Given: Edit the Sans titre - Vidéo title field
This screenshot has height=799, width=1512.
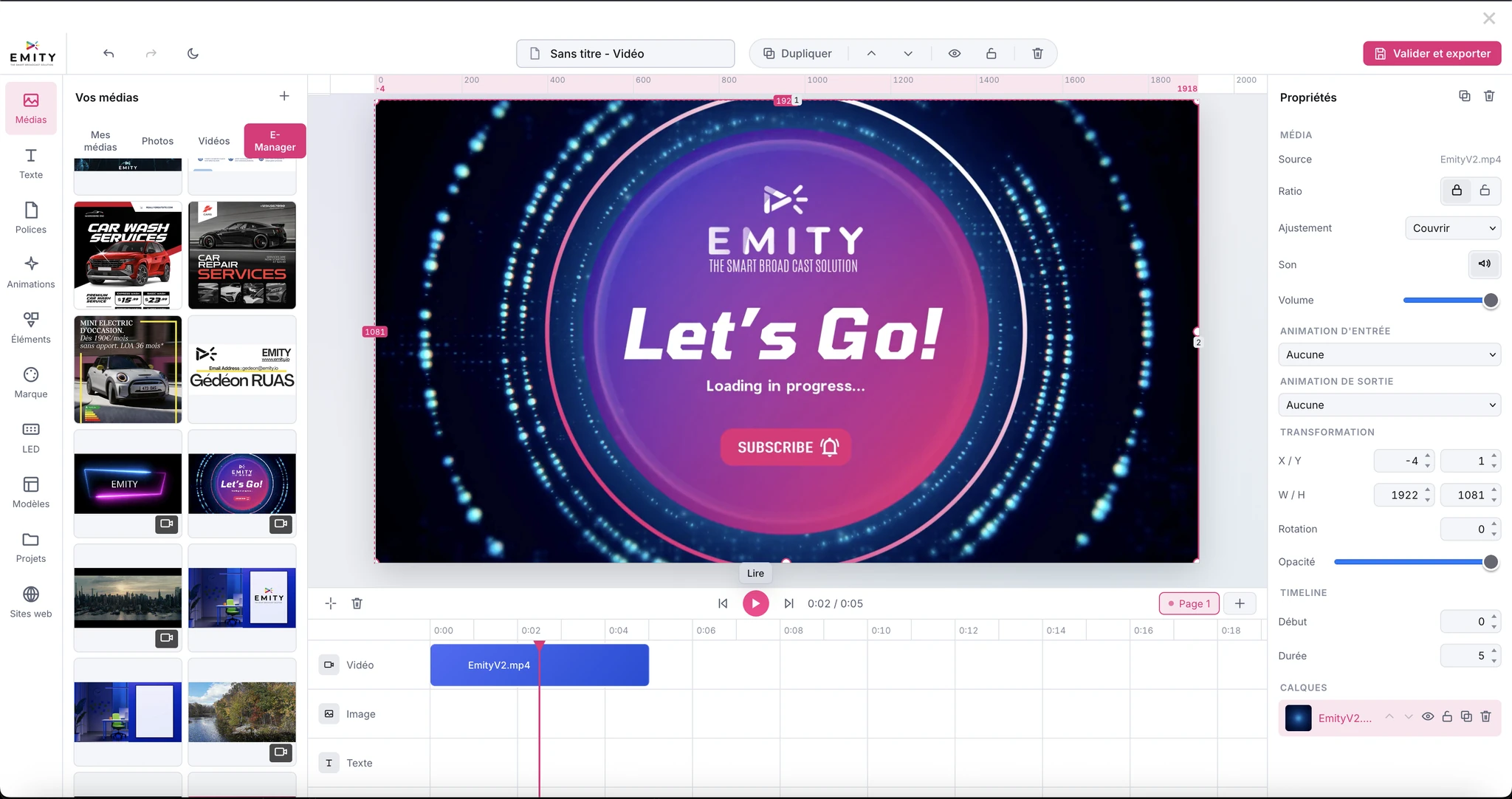Looking at the screenshot, I should click(625, 53).
